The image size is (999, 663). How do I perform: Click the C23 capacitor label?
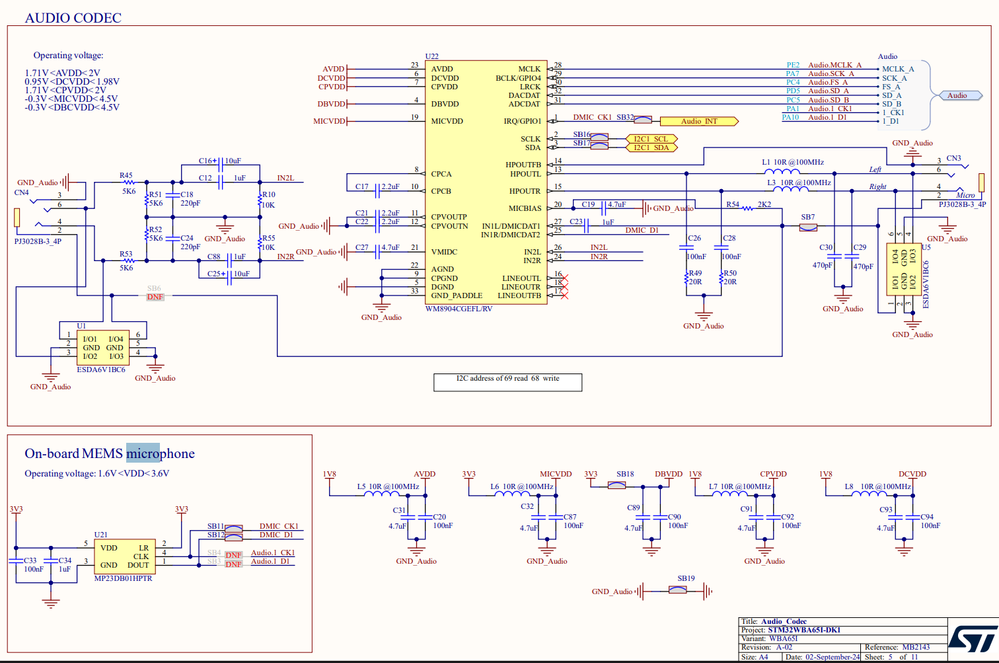(x=577, y=222)
